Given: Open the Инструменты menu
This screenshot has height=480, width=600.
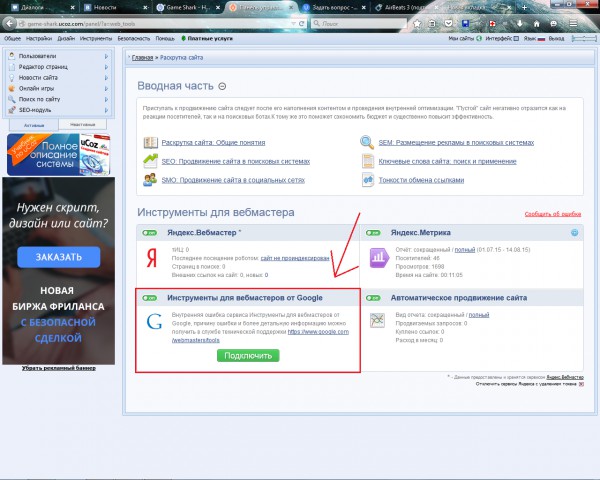Looking at the screenshot, I should (96, 39).
